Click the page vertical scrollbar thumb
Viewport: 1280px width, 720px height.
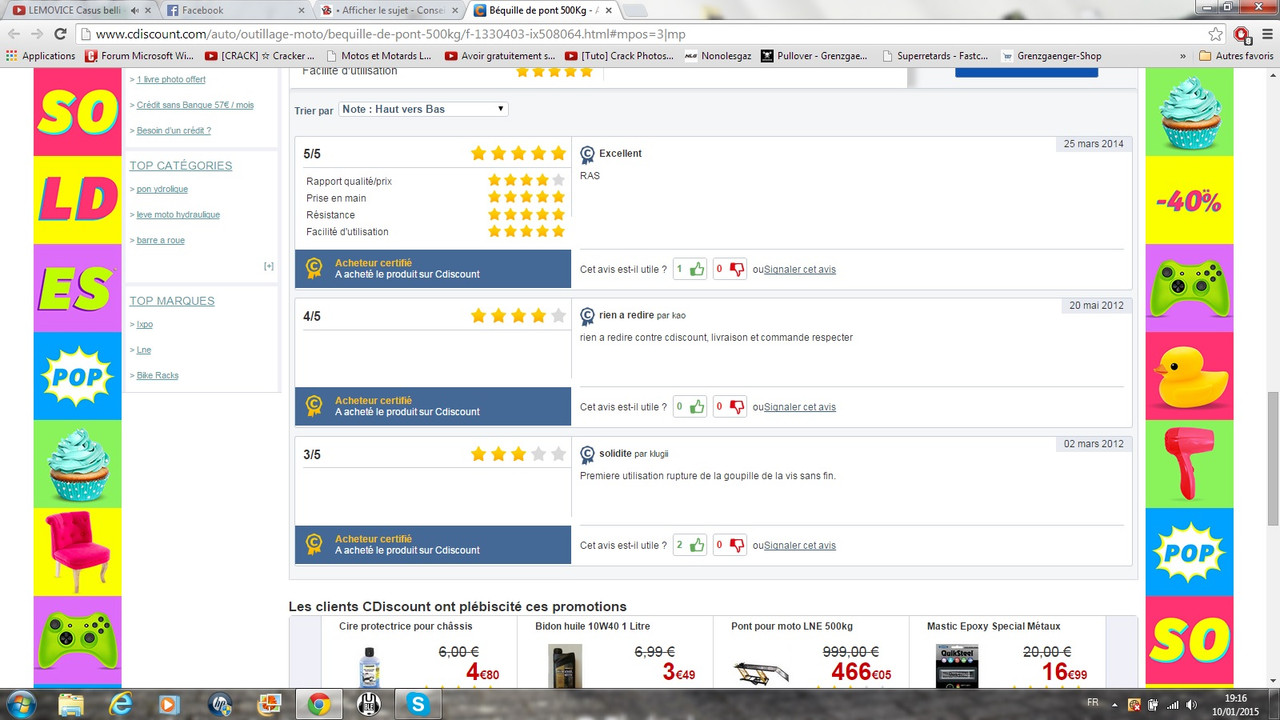pos(1273,458)
